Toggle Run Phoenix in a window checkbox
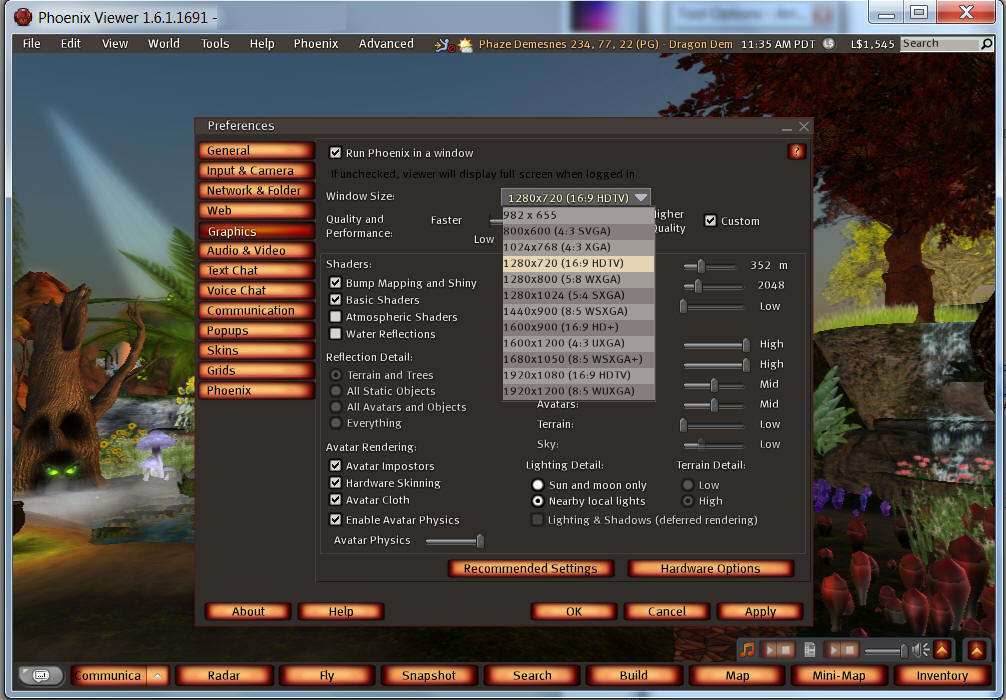The height and width of the screenshot is (700, 1006). coord(335,153)
